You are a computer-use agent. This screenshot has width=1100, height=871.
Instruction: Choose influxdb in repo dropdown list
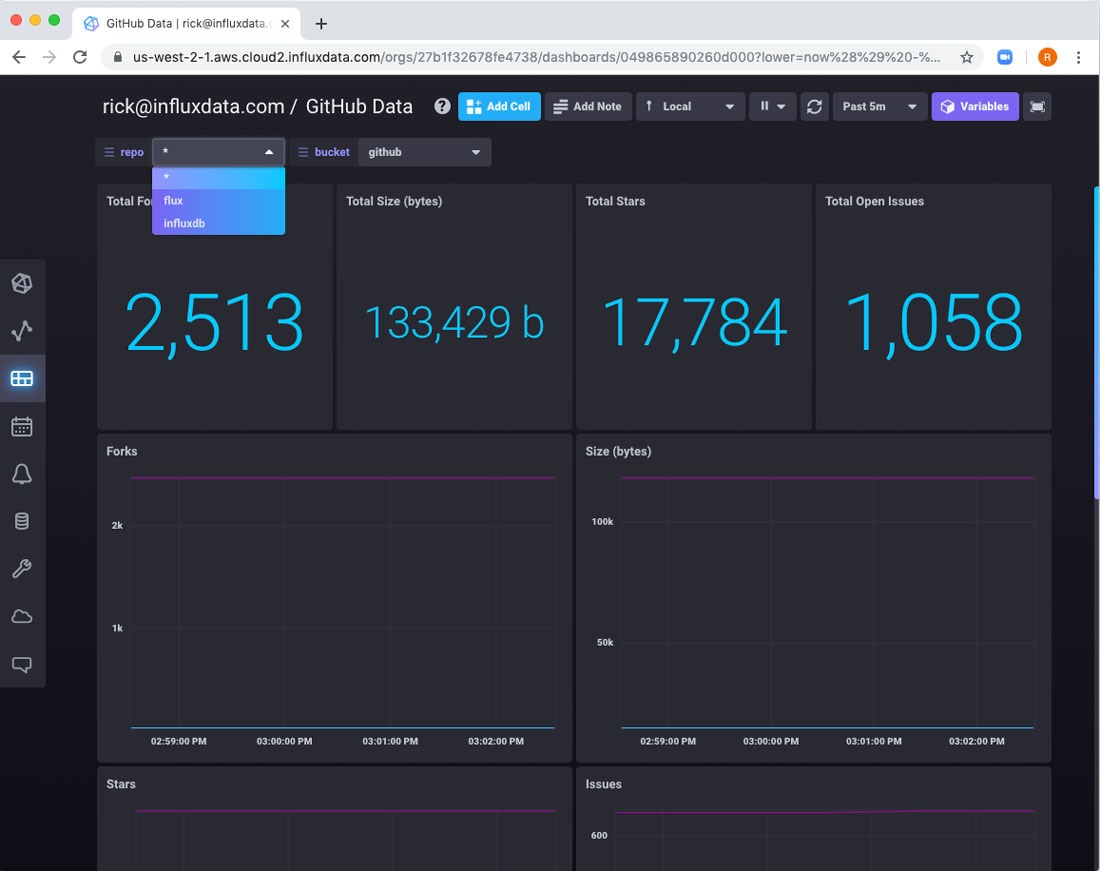218,223
